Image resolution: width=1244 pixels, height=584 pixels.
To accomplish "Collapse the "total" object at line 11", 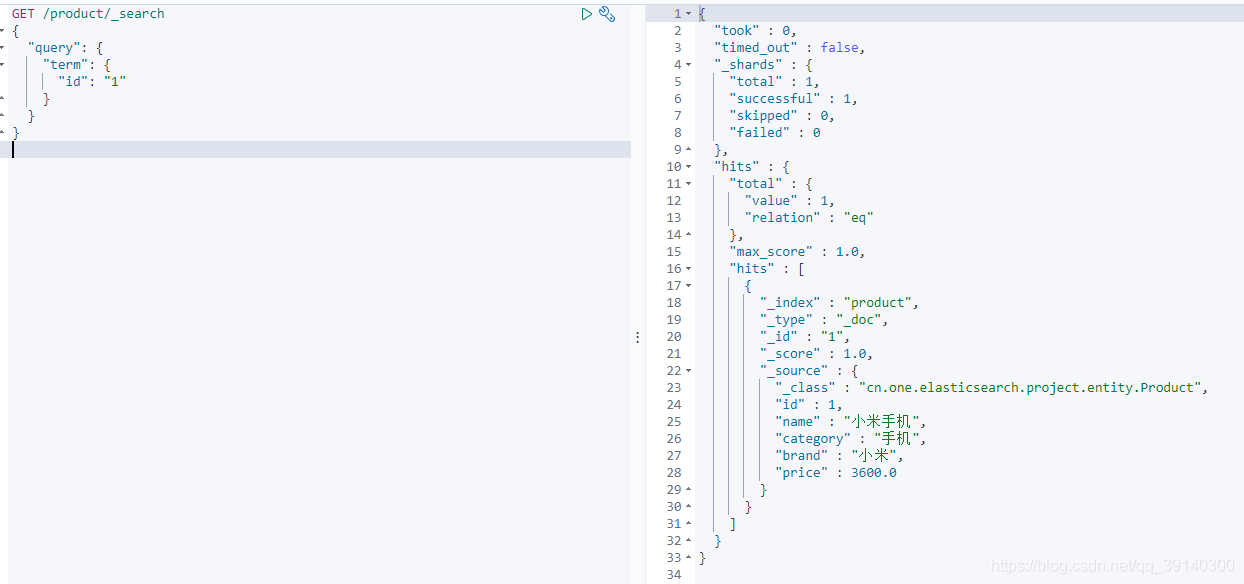I will [688, 184].
